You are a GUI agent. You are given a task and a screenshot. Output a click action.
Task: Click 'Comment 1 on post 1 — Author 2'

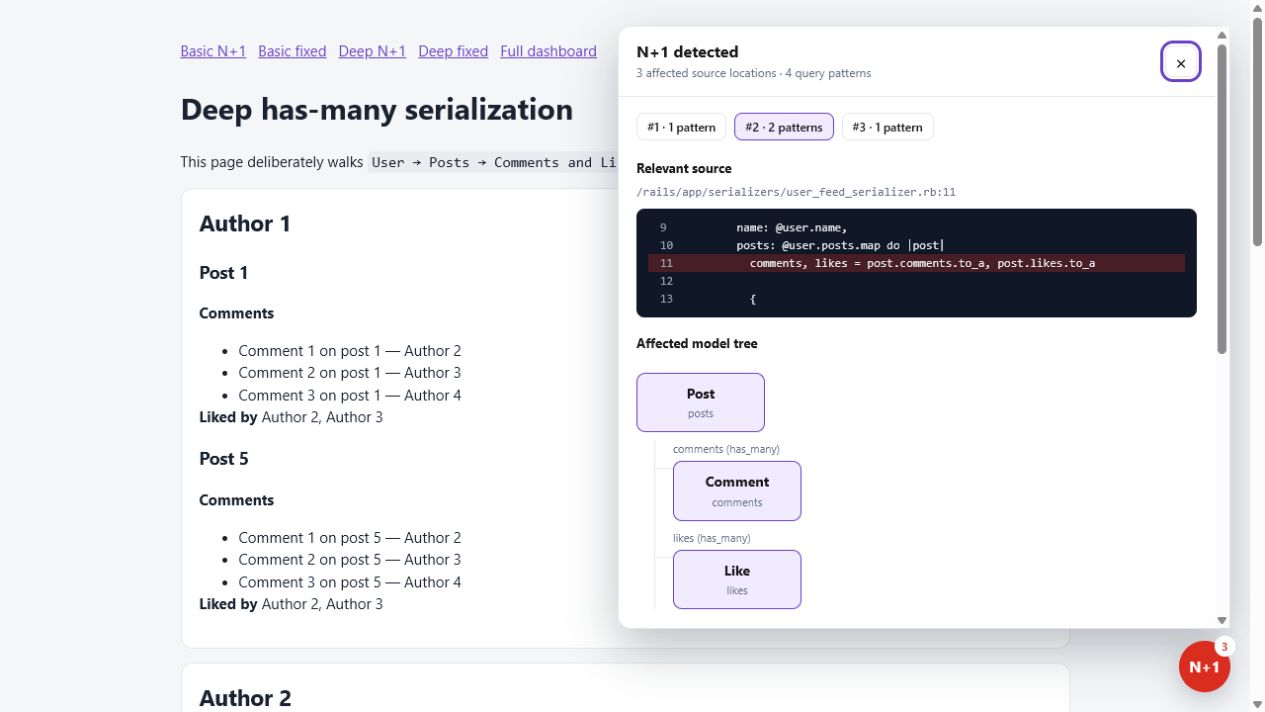(x=349, y=351)
